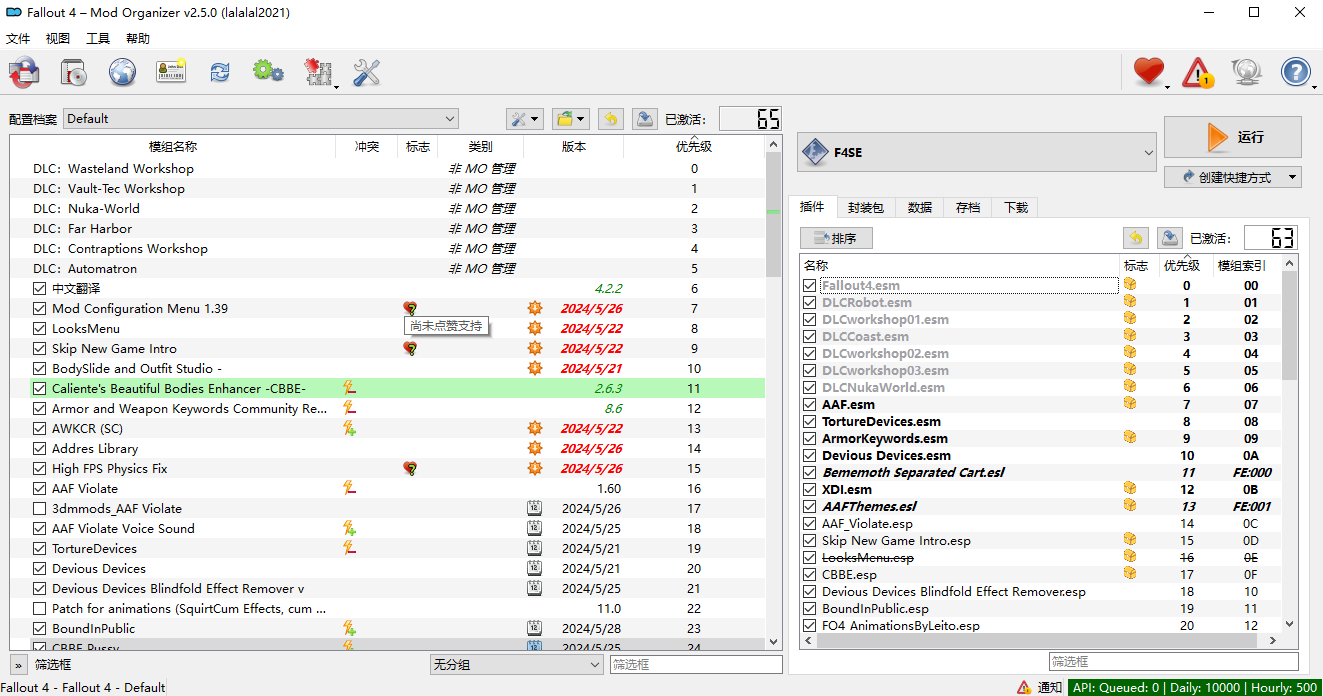Enable Patch for animations mod checkbox
Image resolution: width=1323 pixels, height=696 pixels.
pyautogui.click(x=39, y=608)
